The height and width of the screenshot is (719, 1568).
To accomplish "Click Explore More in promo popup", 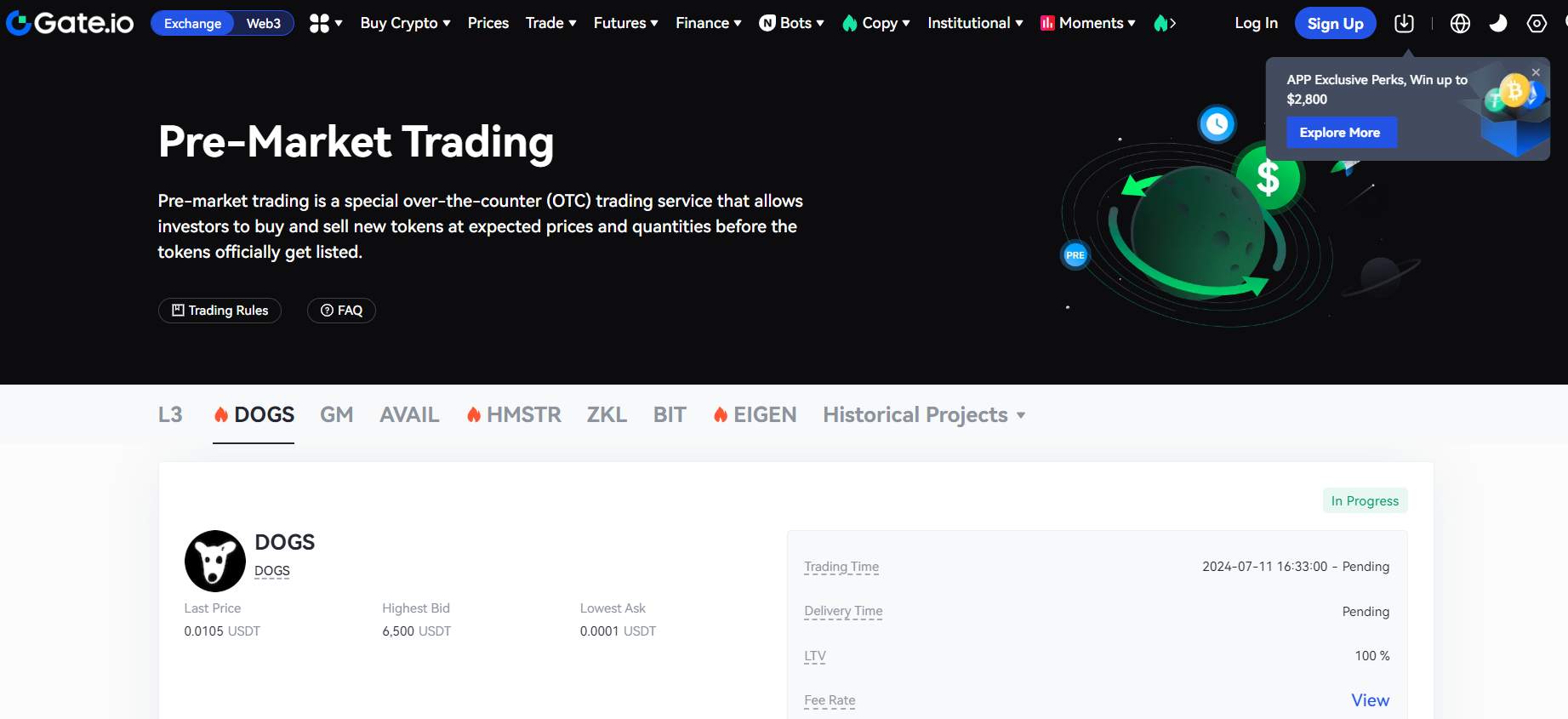I will [1341, 133].
